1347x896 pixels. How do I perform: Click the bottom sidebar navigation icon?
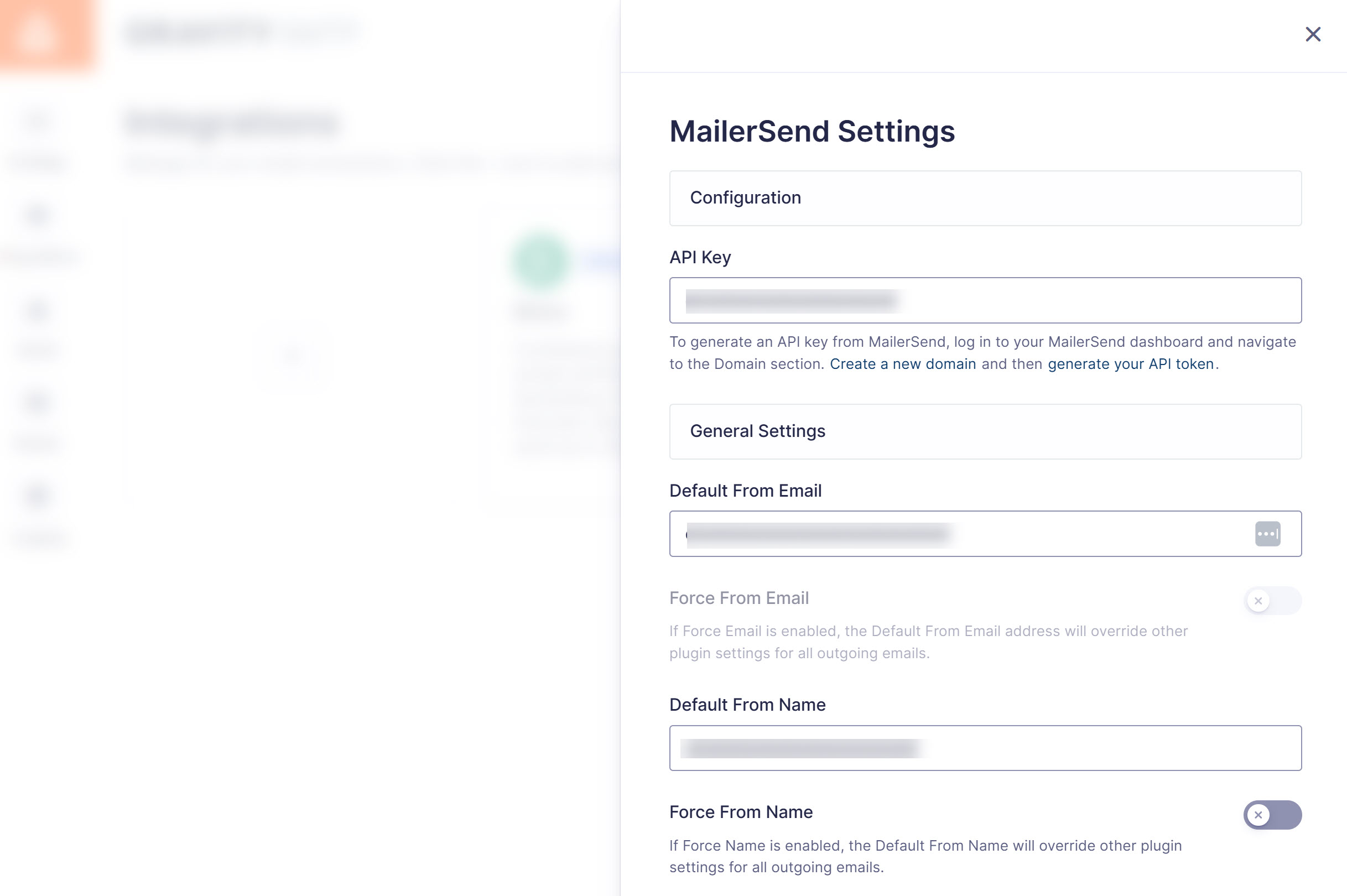(37, 494)
